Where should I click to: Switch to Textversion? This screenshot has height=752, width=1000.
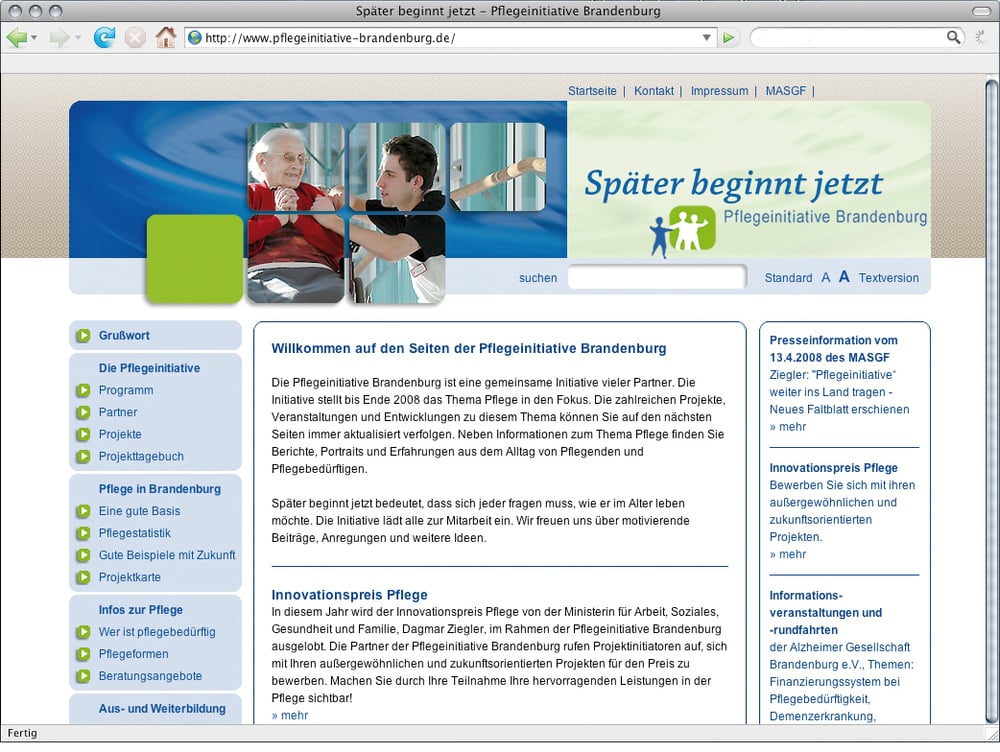(888, 277)
